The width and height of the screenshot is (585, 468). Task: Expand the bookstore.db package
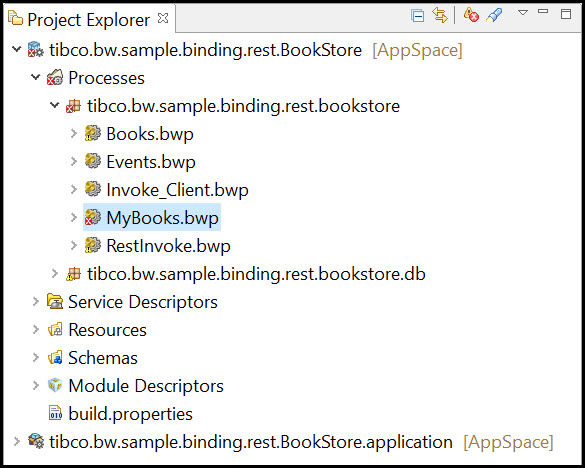[x=55, y=273]
